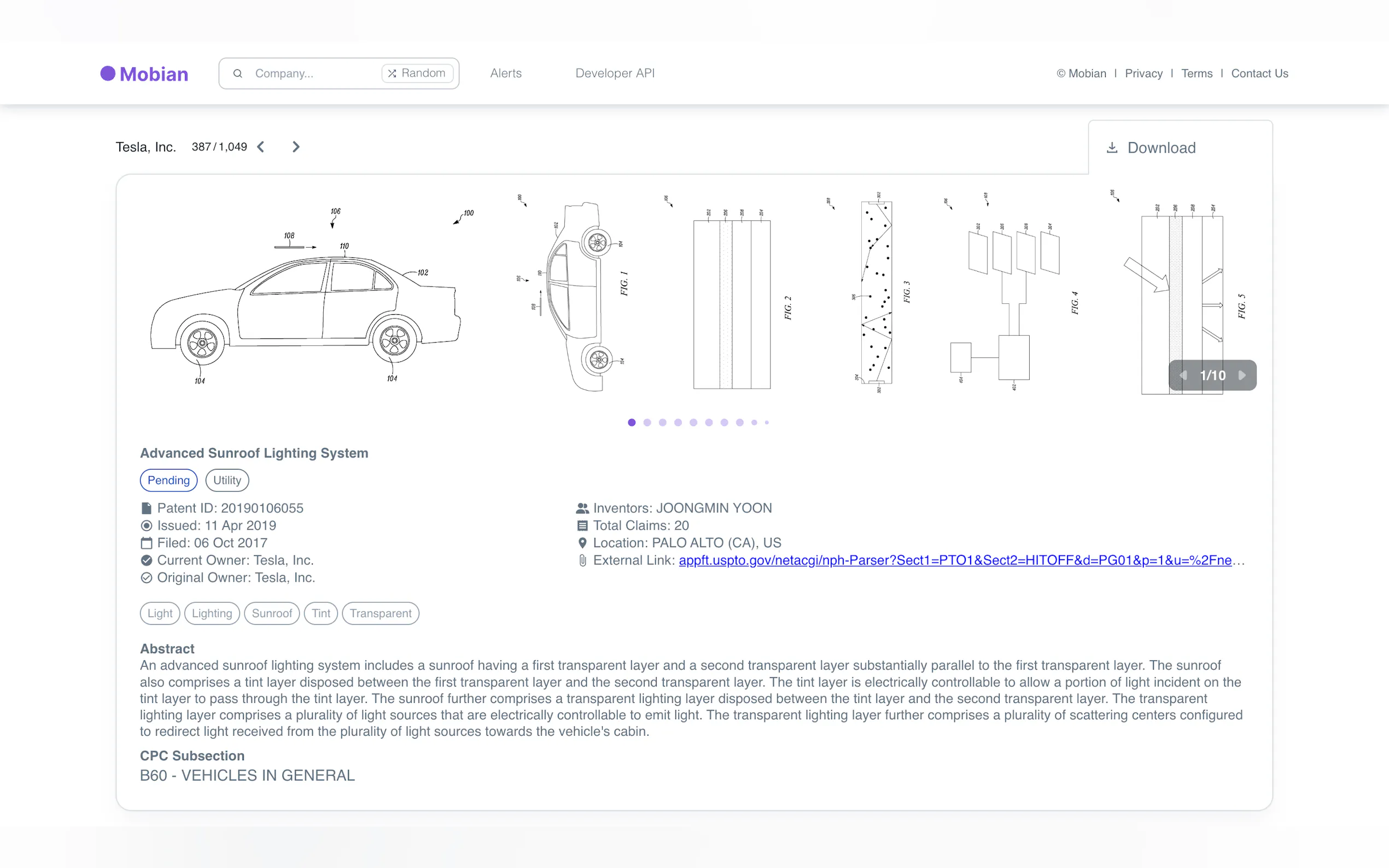Image resolution: width=1389 pixels, height=868 pixels.
Task: Click the Sunroof keyword tag
Action: [272, 613]
